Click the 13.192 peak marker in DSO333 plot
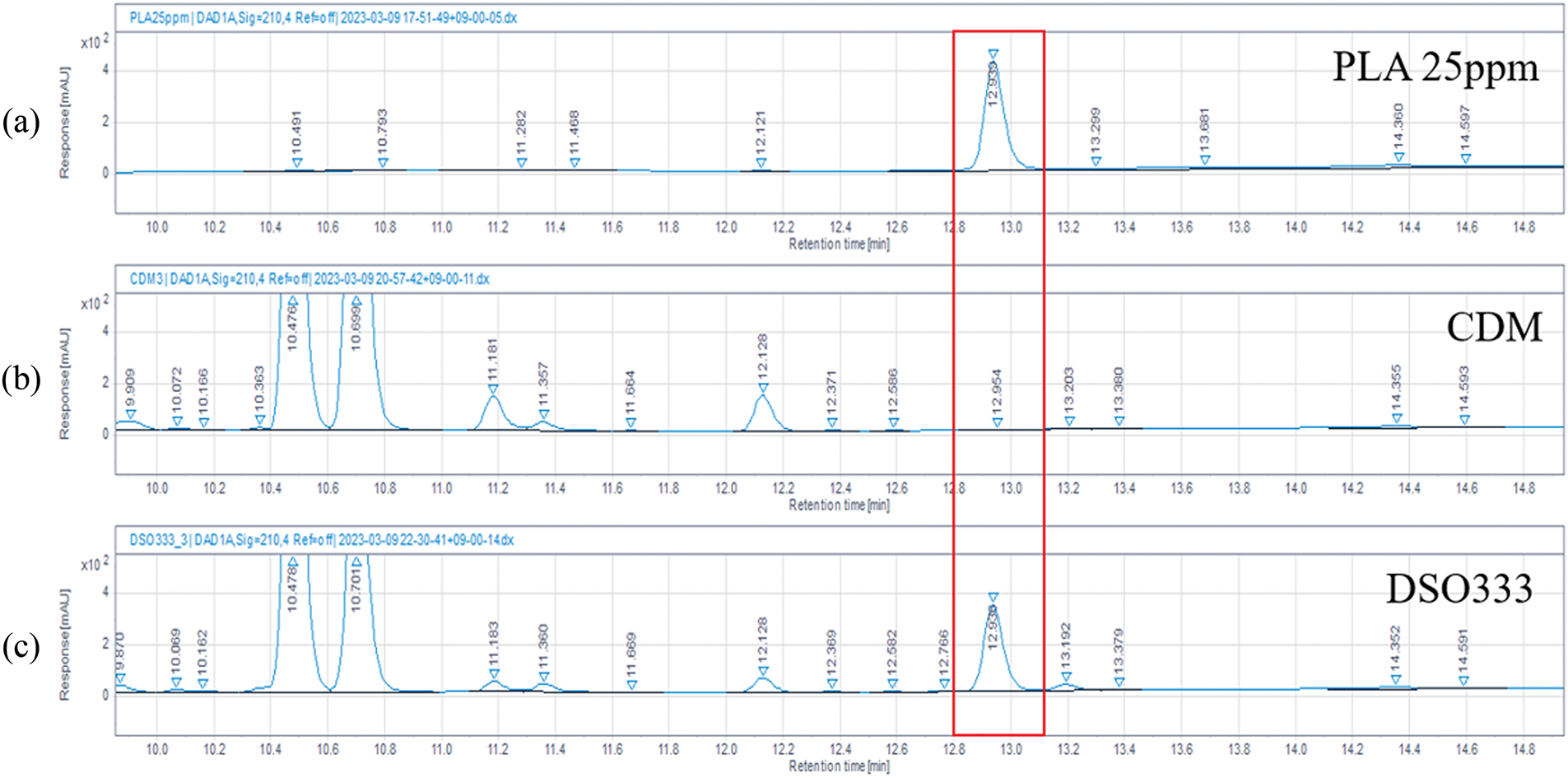Screen dimensions: 1568x778 [1067, 678]
